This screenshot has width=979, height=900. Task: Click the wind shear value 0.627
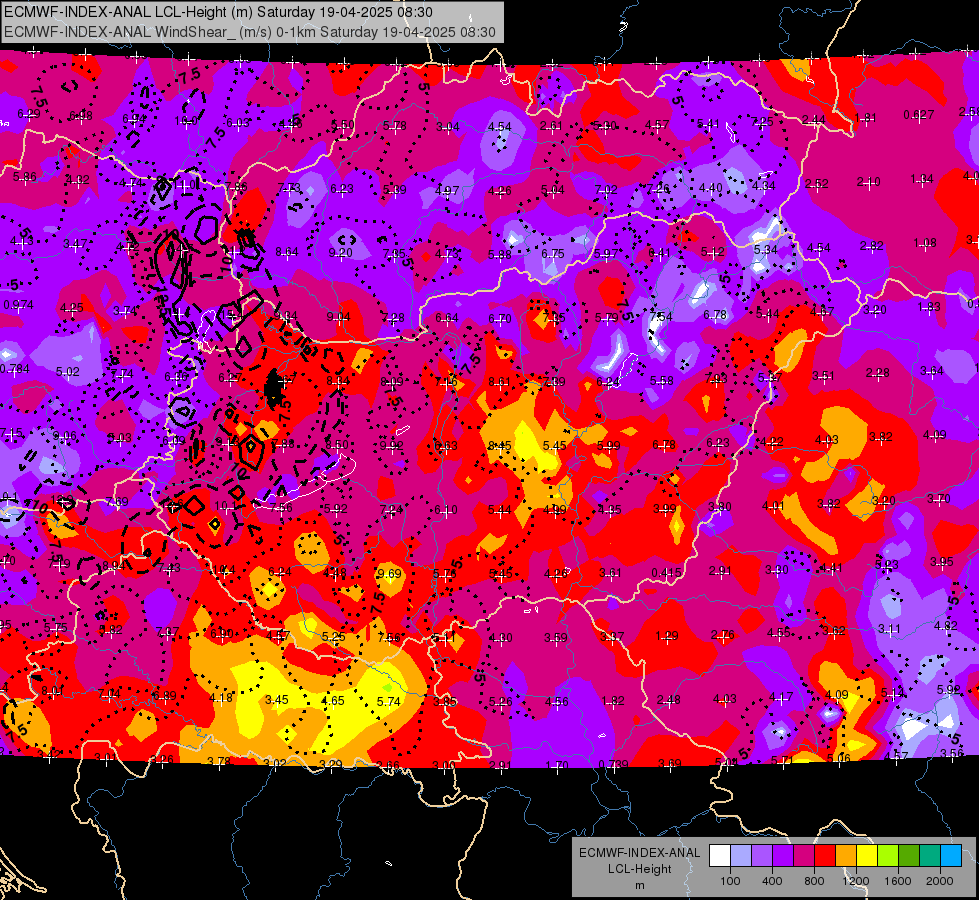point(919,114)
